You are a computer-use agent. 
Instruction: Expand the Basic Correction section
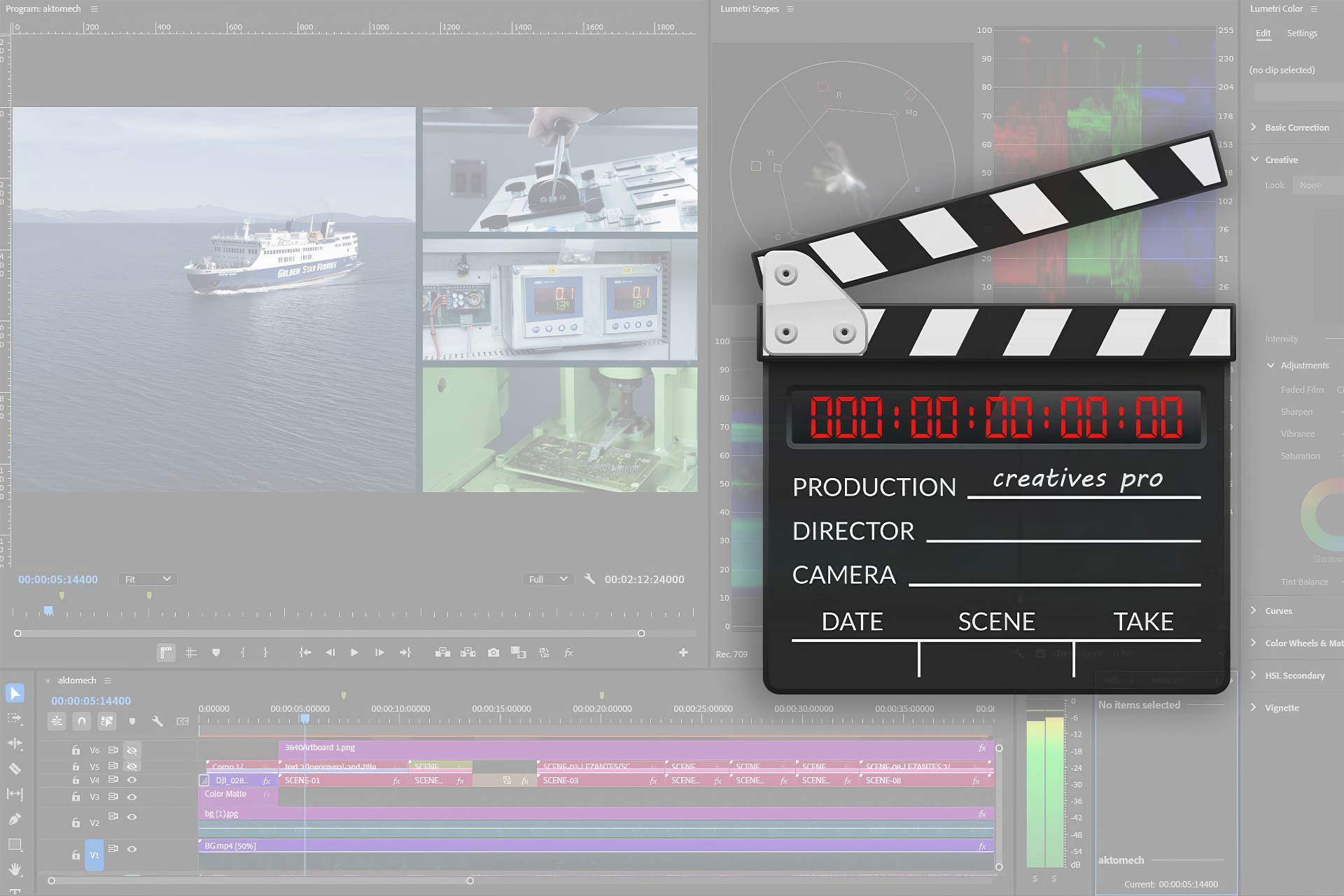click(x=1296, y=127)
